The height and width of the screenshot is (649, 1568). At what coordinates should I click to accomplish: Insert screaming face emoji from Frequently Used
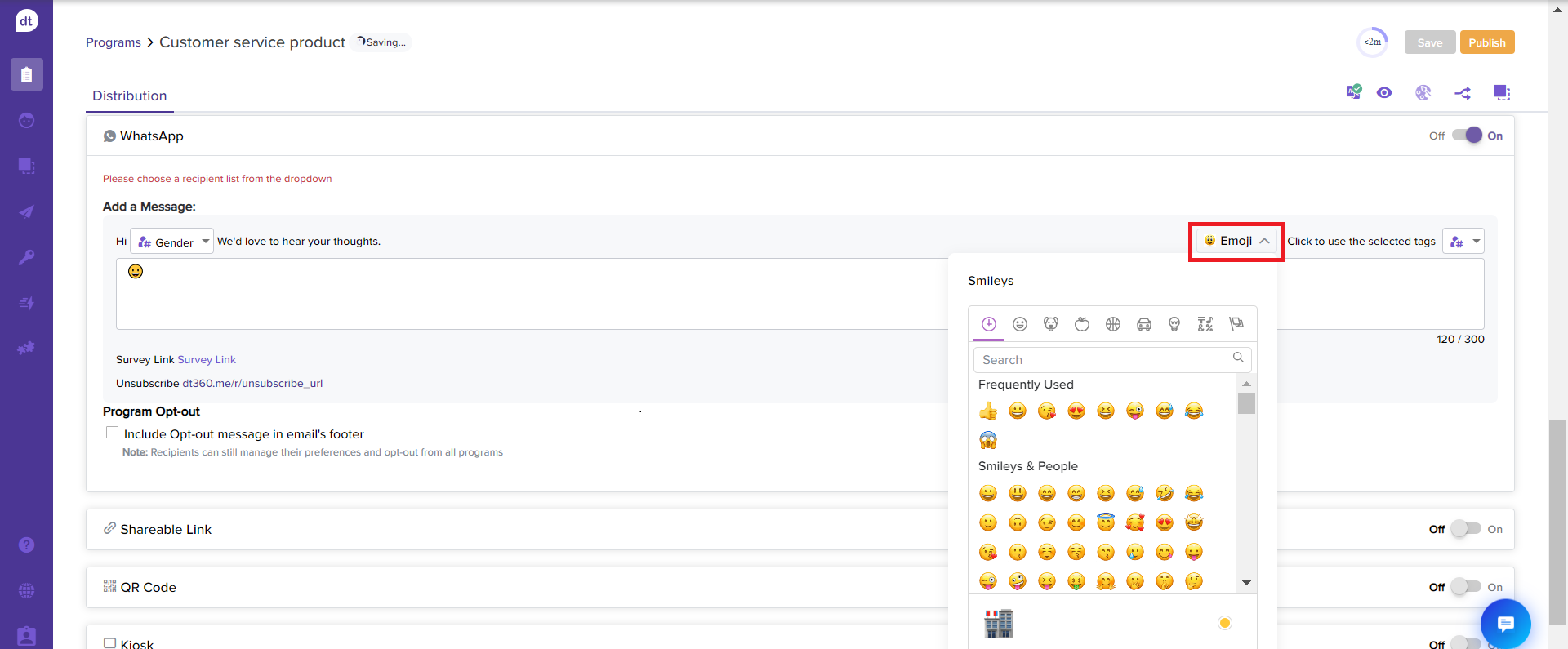[988, 440]
